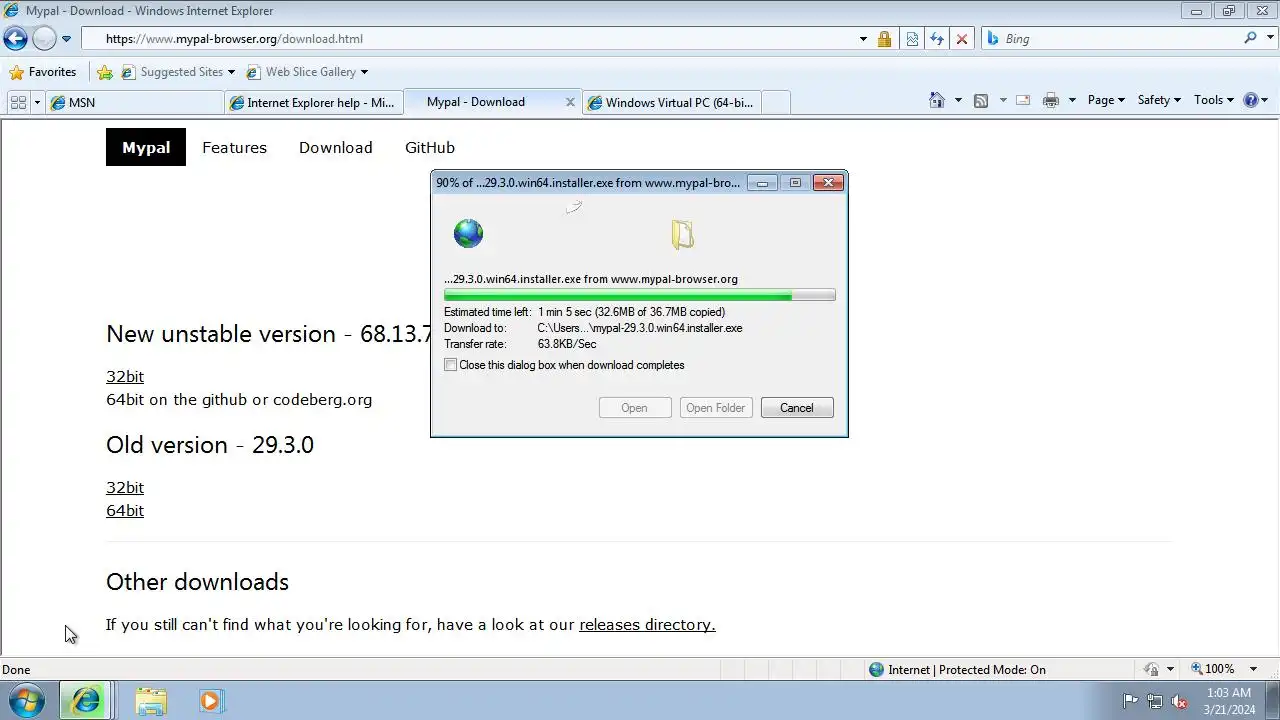The width and height of the screenshot is (1280, 720).
Task: Click the Transfer rate 63.8KB/Sec text
Action: pos(567,344)
